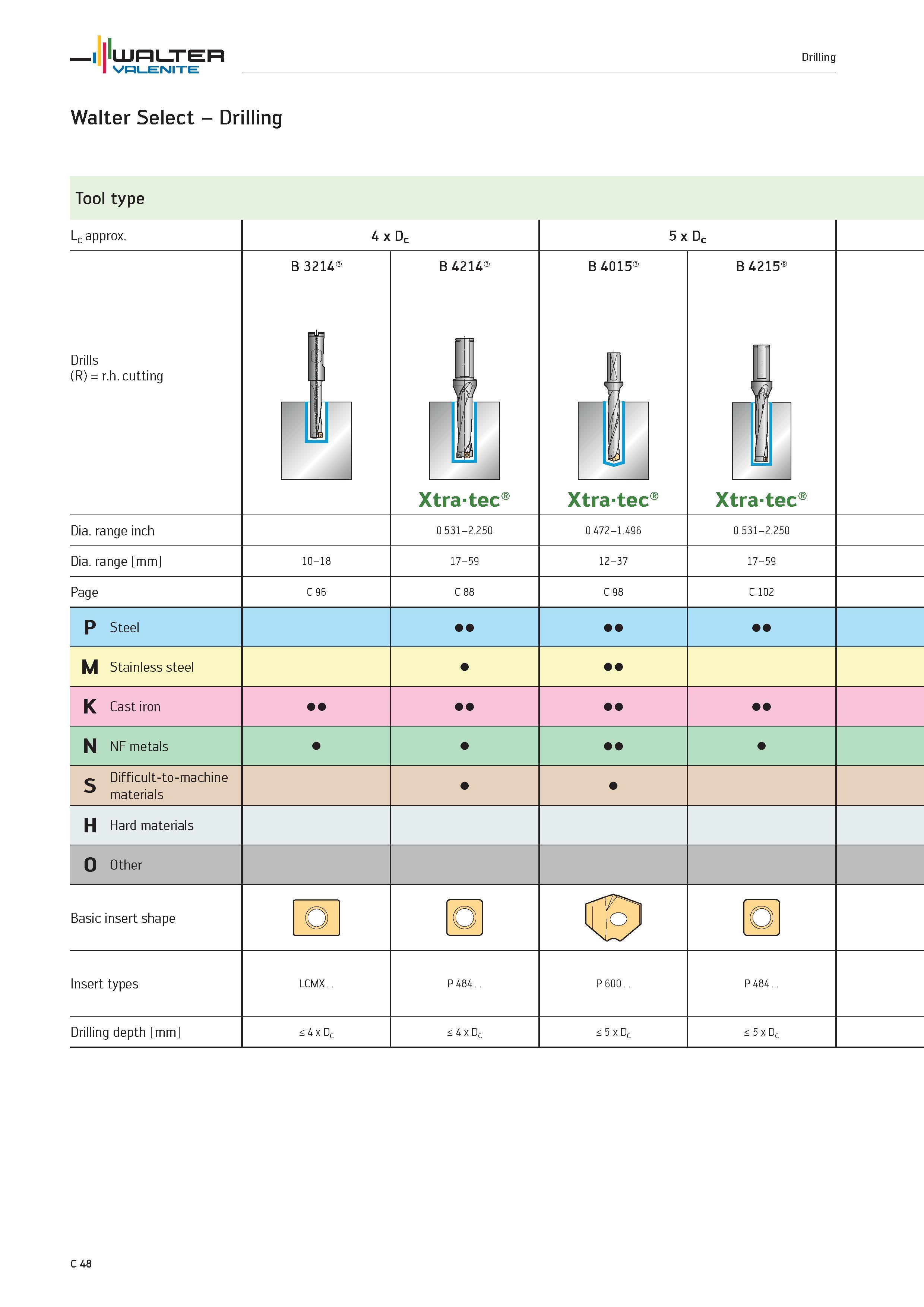Click the Difficult-to-machine dot for B 4015
This screenshot has height=1307, width=924.
tap(613, 785)
